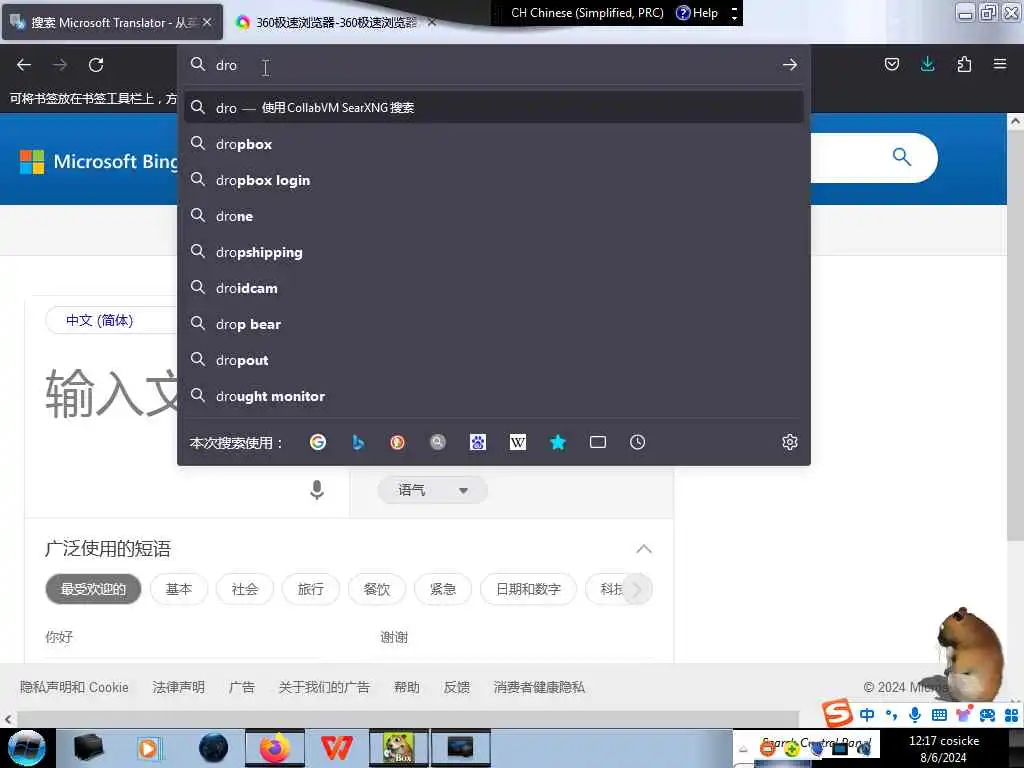Search history via the clock icon
The image size is (1024, 768).
(x=637, y=442)
